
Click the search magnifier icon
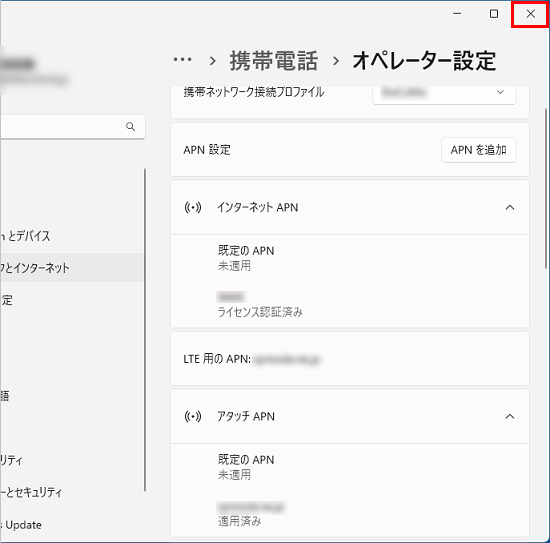[130, 126]
